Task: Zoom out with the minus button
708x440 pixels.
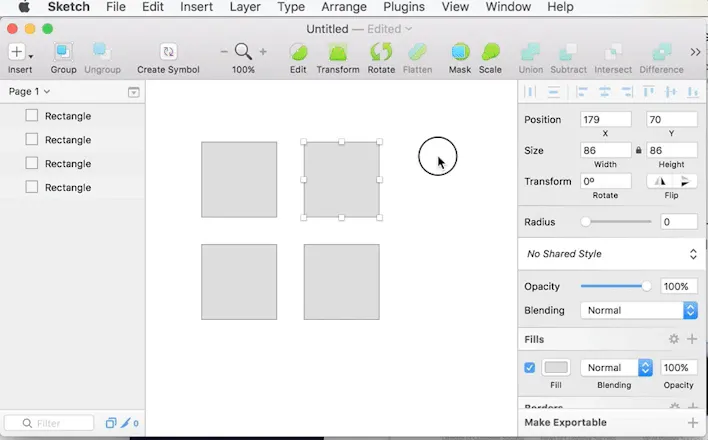Action: pyautogui.click(x=224, y=52)
